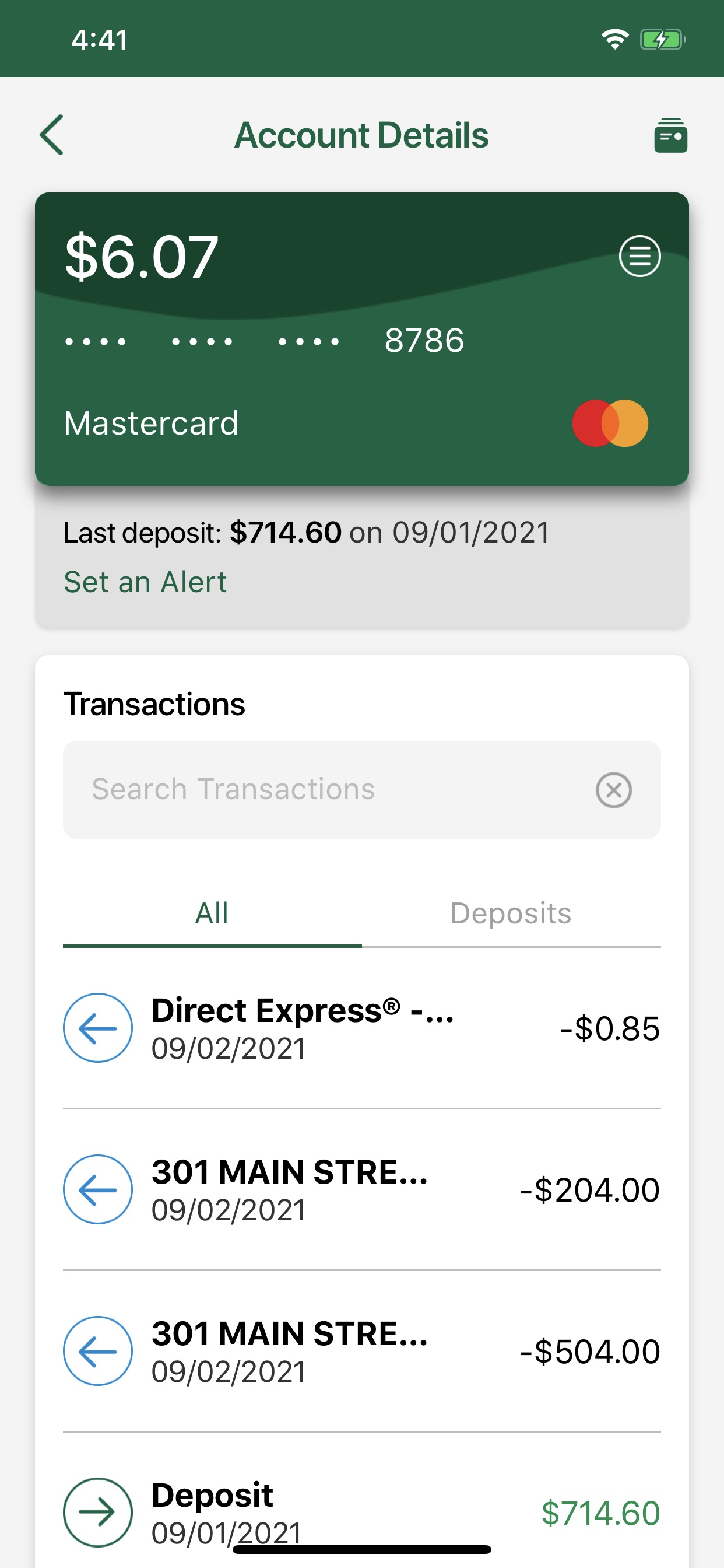This screenshot has width=724, height=1568.
Task: Open the 301 MAIN STRE -$204.00 entry
Action: [x=362, y=1189]
